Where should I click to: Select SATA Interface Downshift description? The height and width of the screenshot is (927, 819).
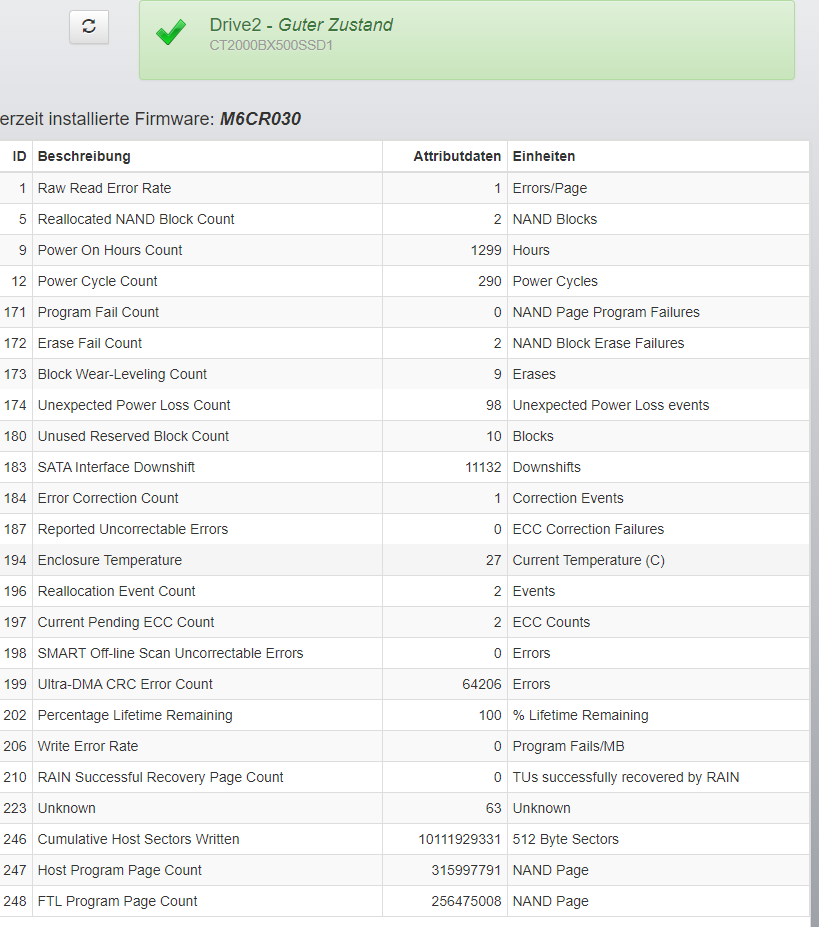pos(116,468)
